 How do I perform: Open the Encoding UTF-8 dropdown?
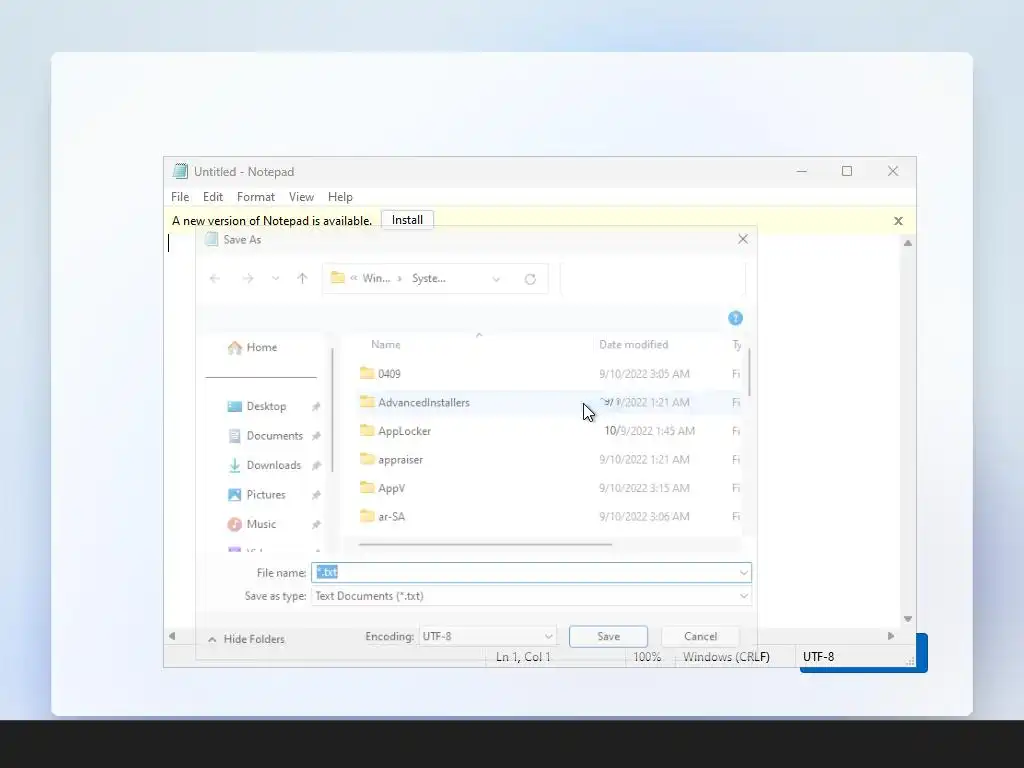point(487,636)
